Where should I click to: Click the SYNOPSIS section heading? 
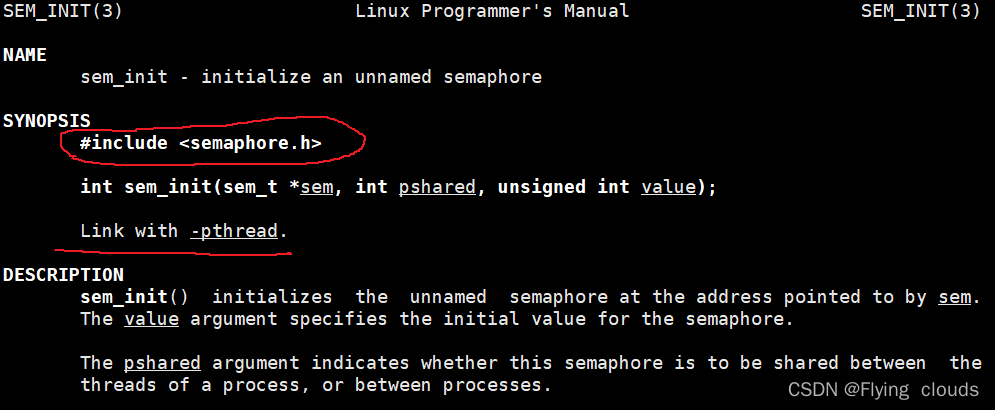pos(47,121)
